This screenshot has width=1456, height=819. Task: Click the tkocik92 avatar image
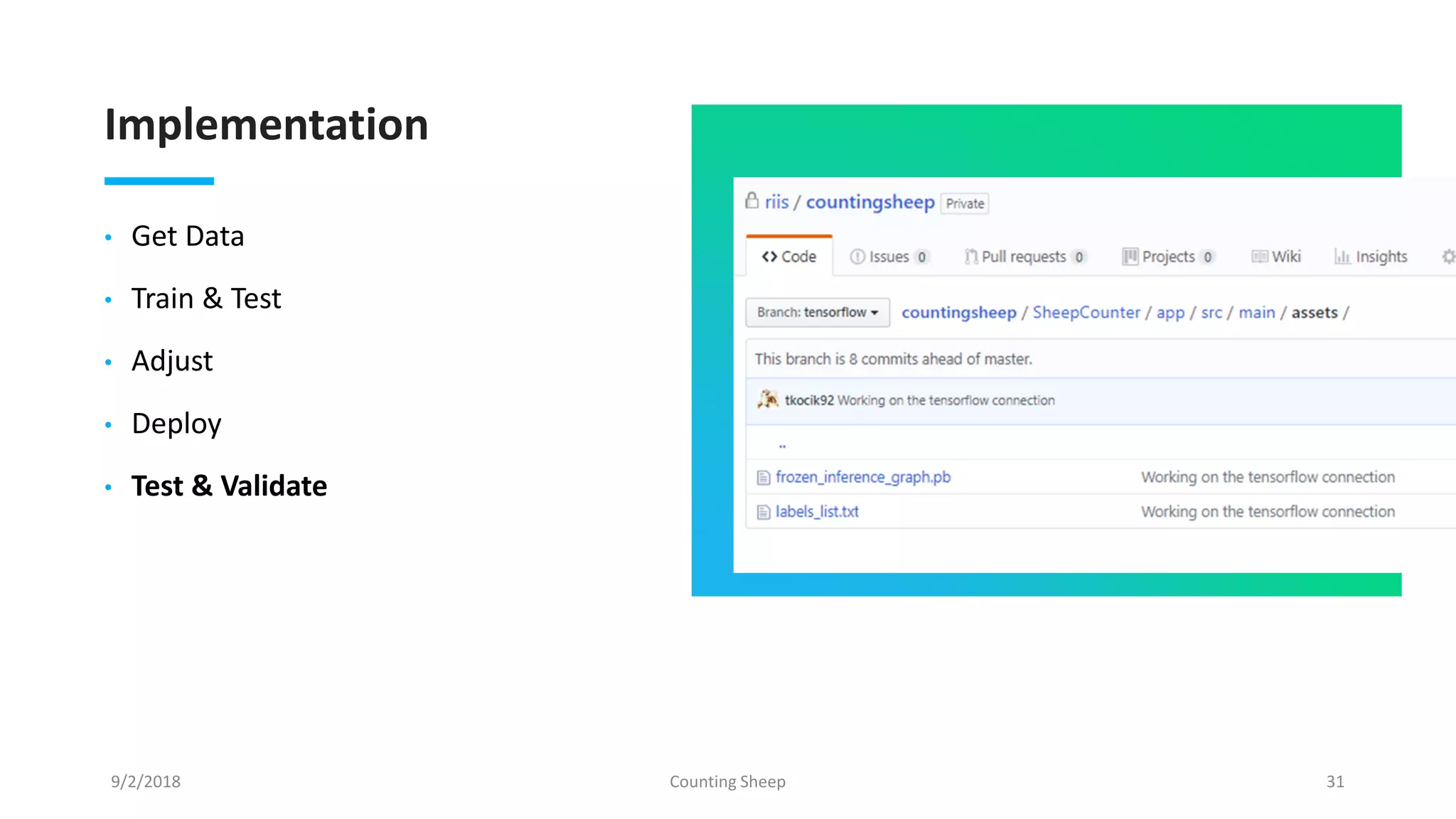[x=768, y=400]
